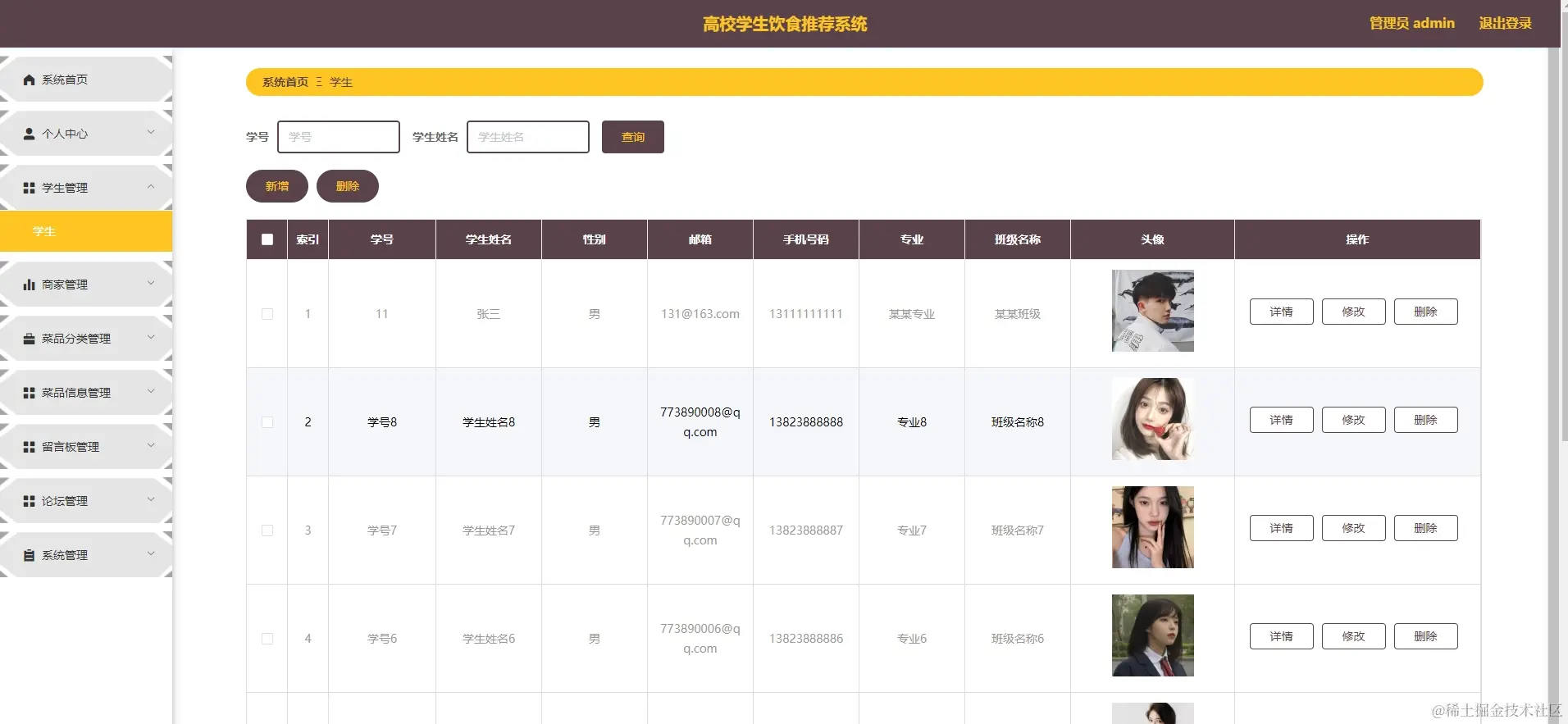Click the 学号 search input field
Viewport: 1568px width, 724px height.
tap(339, 137)
